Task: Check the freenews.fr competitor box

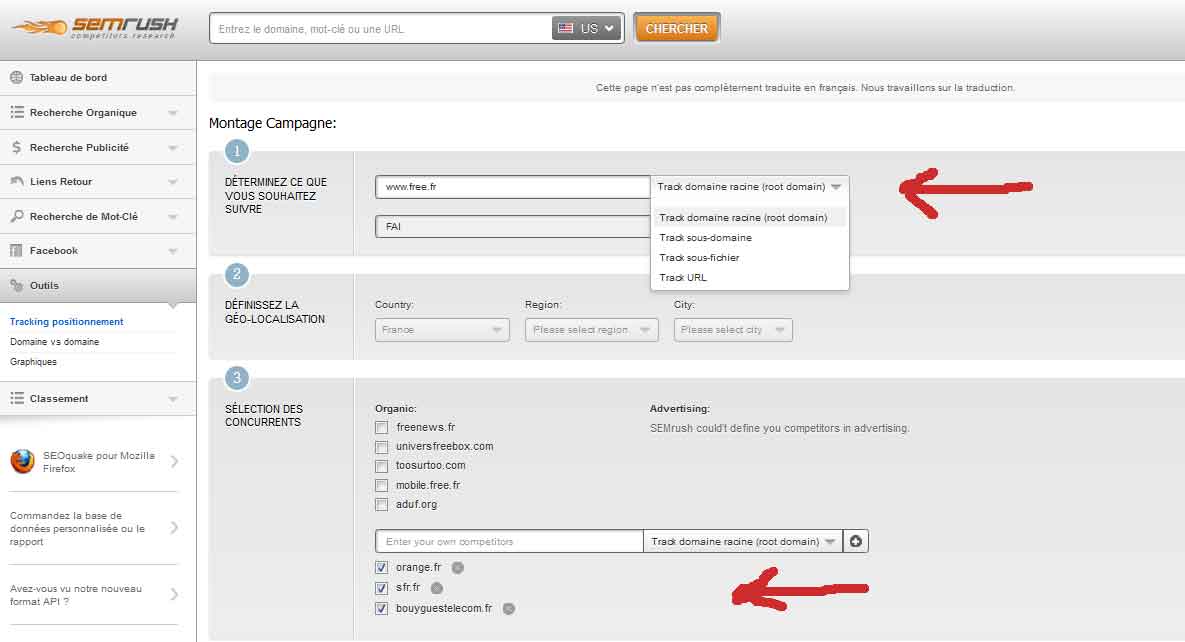Action: pyautogui.click(x=382, y=427)
